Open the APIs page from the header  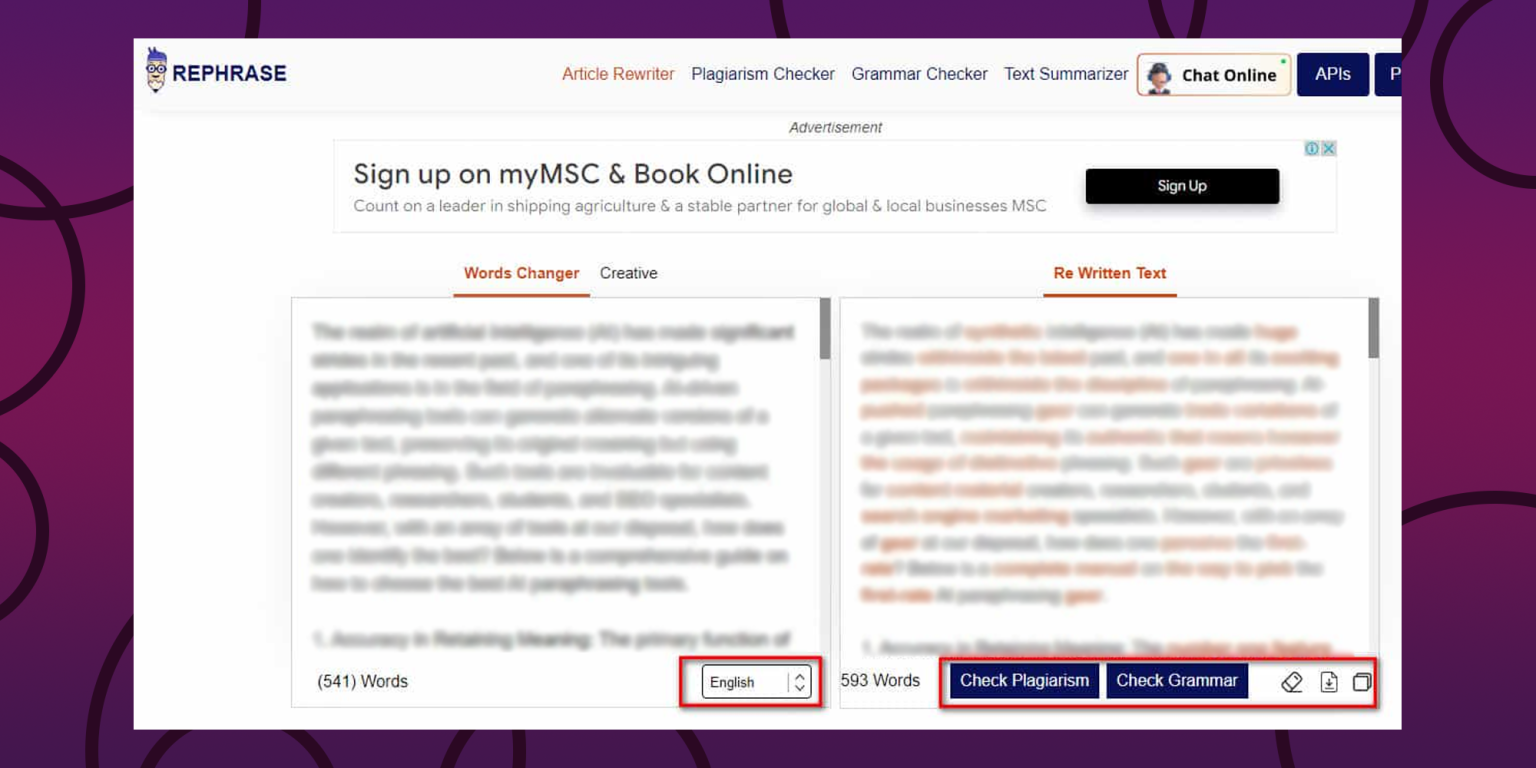click(x=1332, y=73)
